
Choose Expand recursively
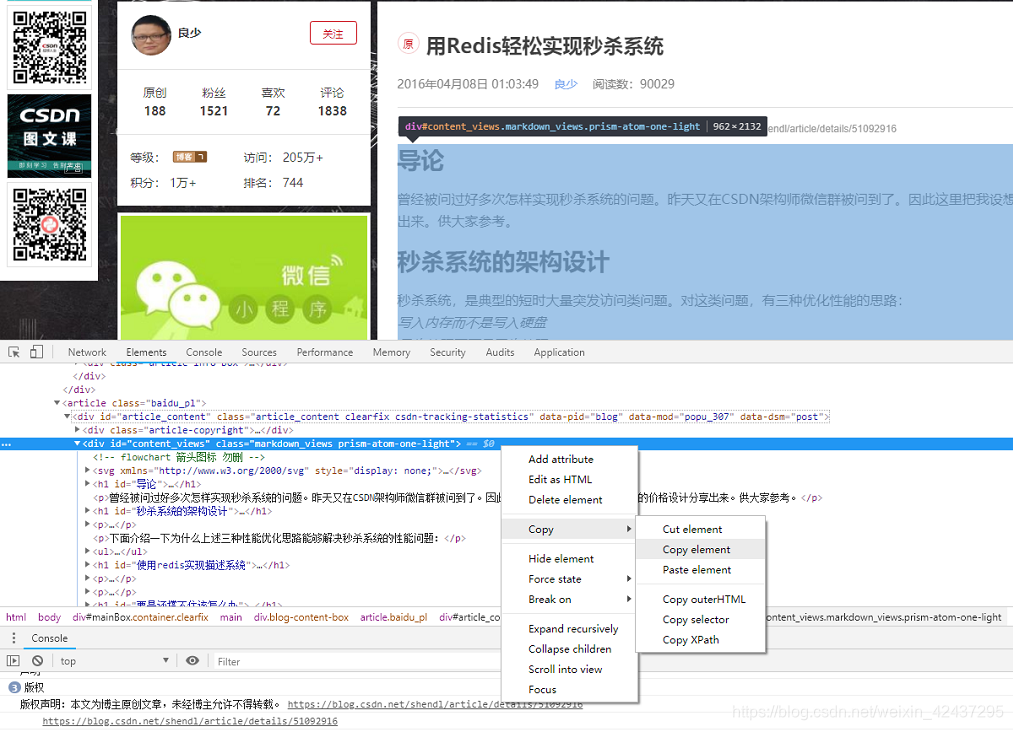tap(569, 629)
